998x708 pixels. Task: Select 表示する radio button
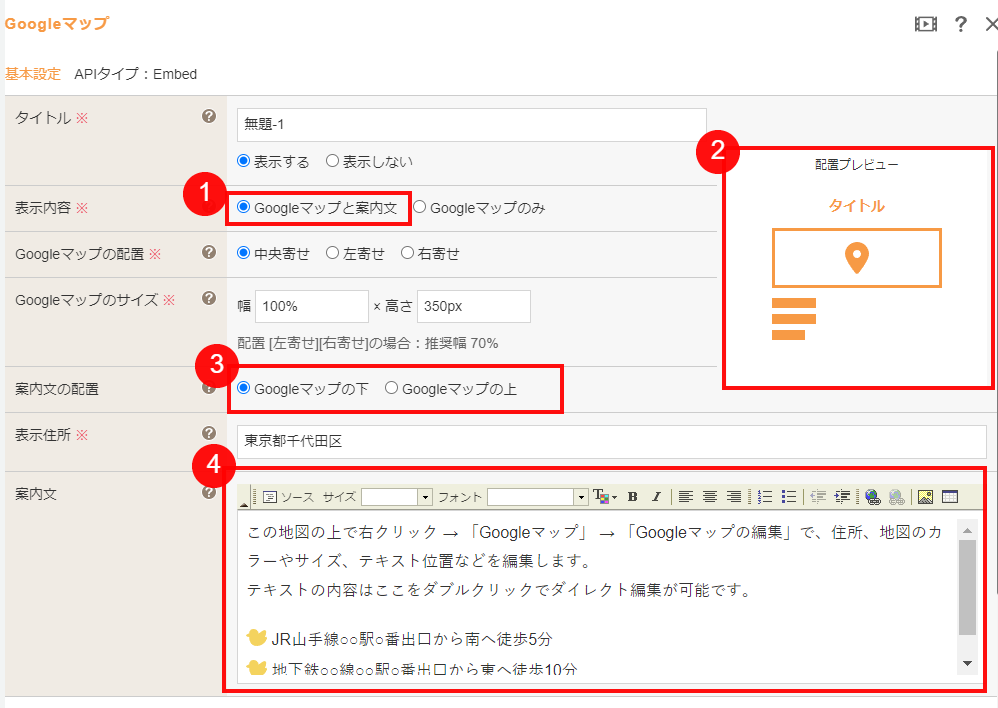click(243, 161)
